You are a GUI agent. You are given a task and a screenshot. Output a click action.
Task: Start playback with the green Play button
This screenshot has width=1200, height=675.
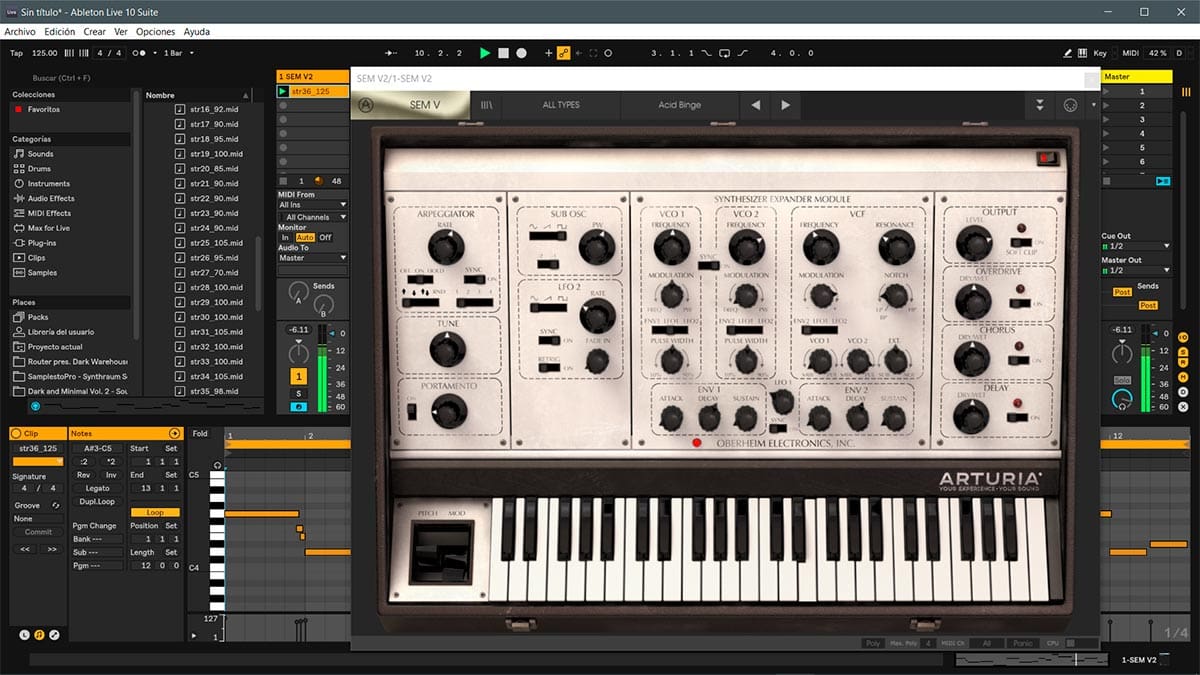point(485,52)
